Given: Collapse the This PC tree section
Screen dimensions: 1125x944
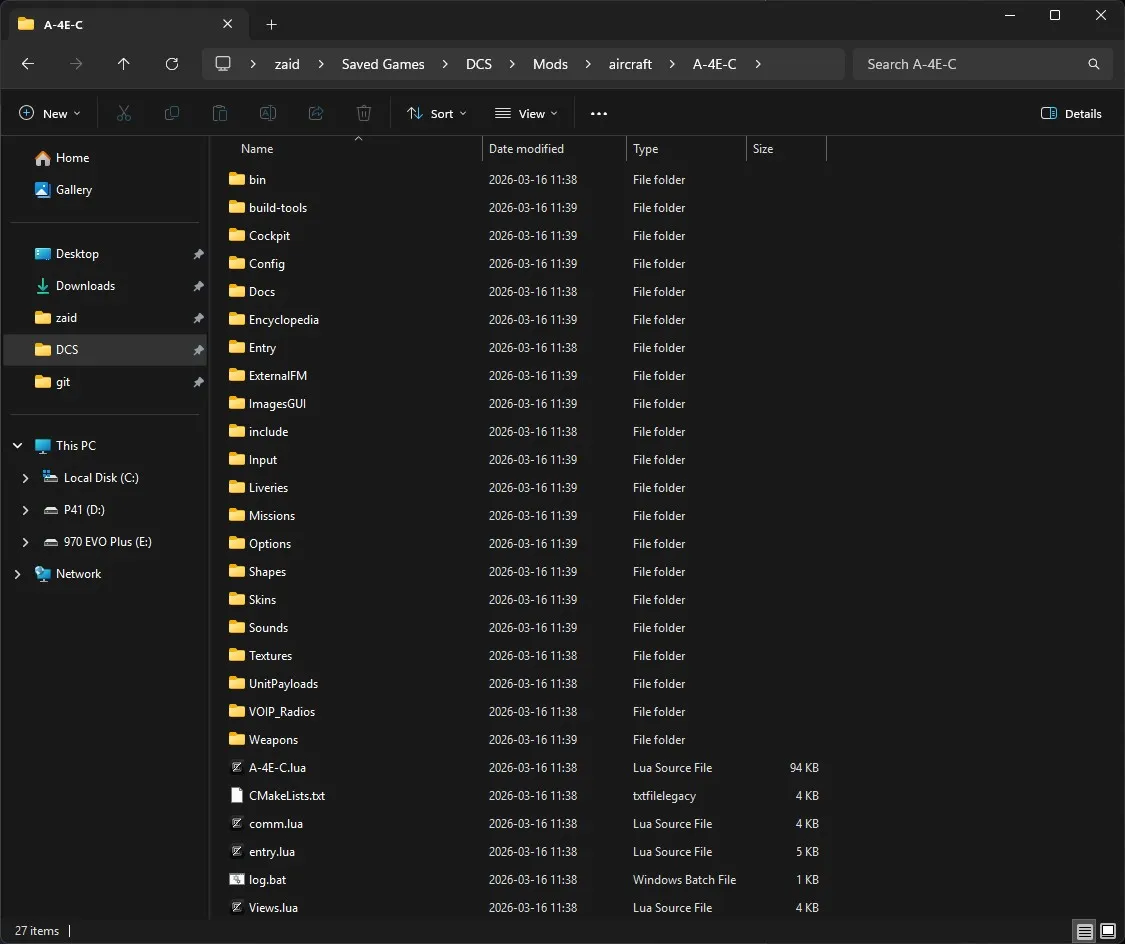Looking at the screenshot, I should [16, 445].
